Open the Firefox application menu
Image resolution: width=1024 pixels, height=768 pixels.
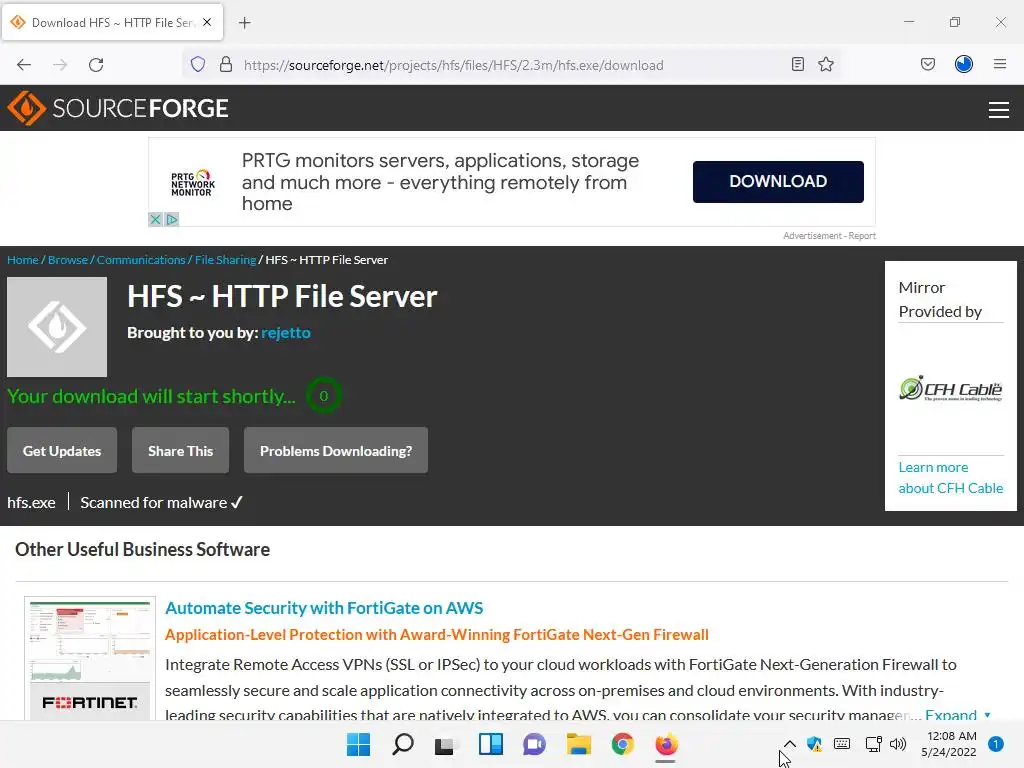(1000, 64)
